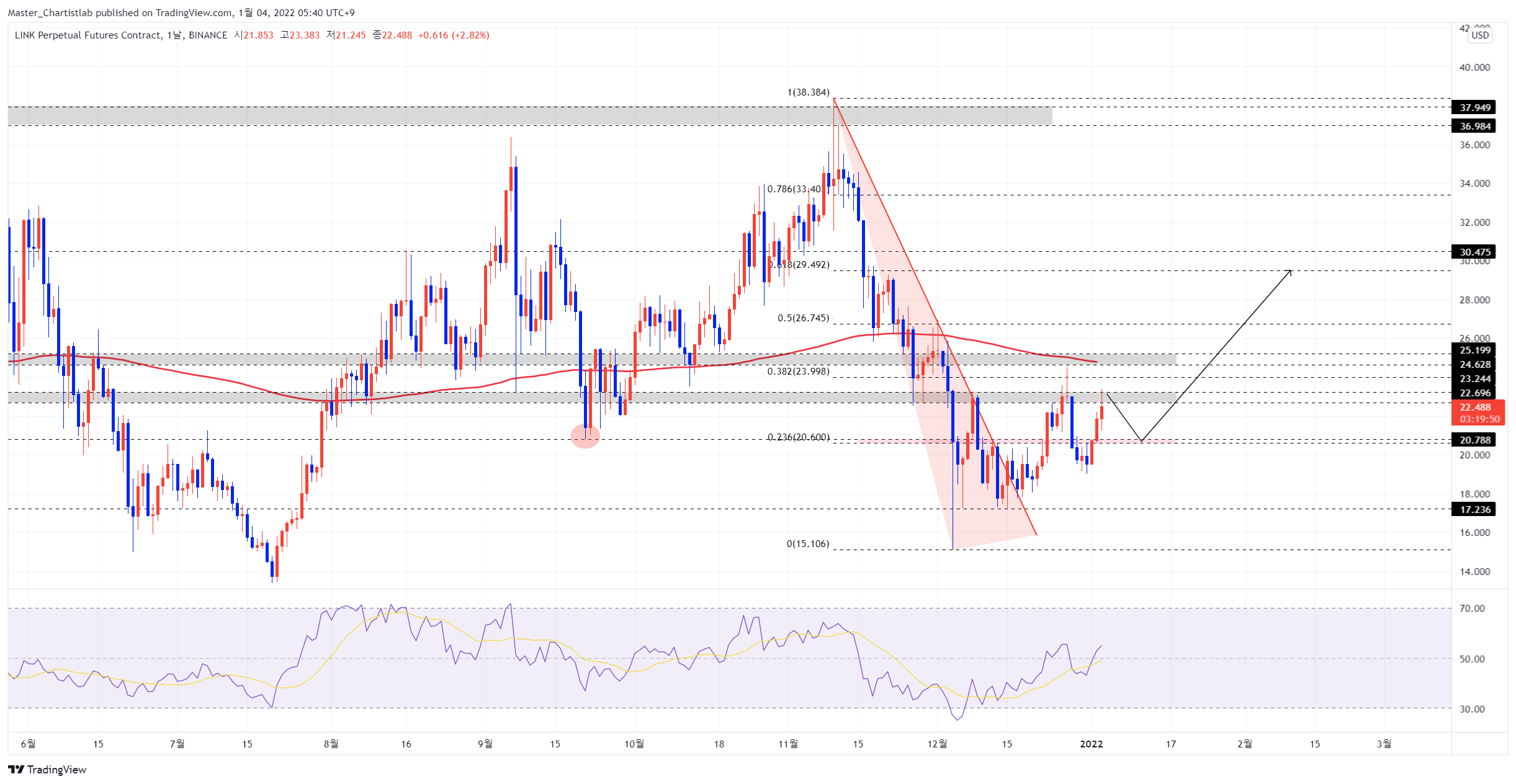Click the 9월 date label on time axis
Viewport: 1516px width, 784px height.
(485, 744)
